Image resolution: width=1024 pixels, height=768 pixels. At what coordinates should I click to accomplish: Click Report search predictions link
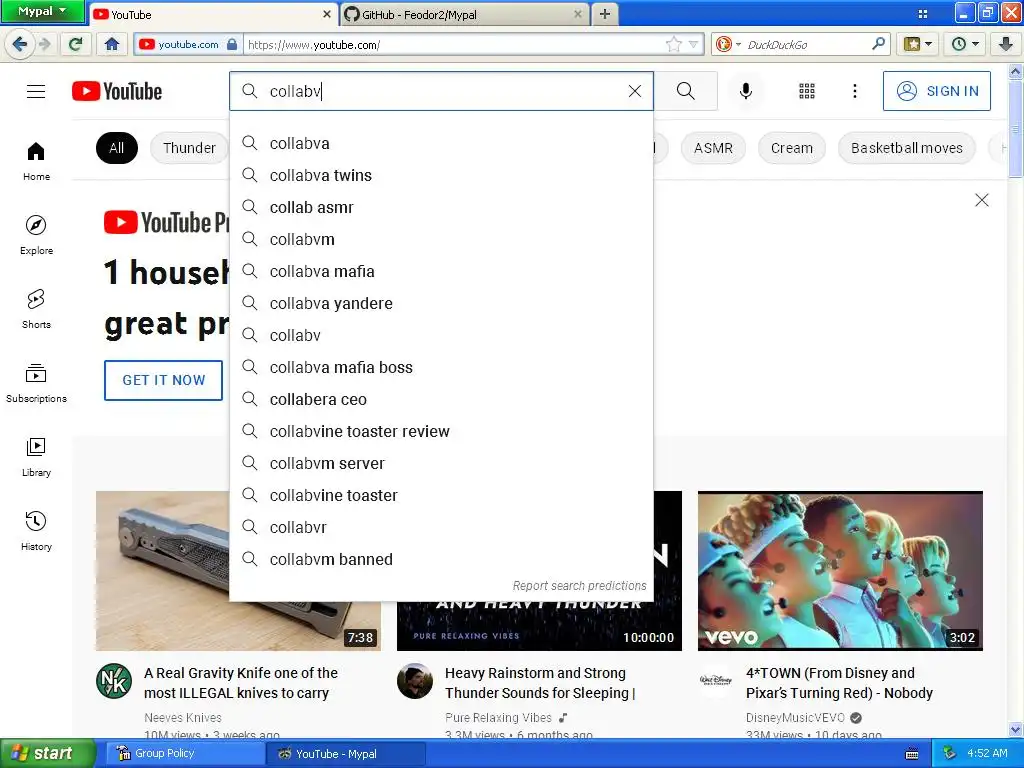pyautogui.click(x=579, y=586)
